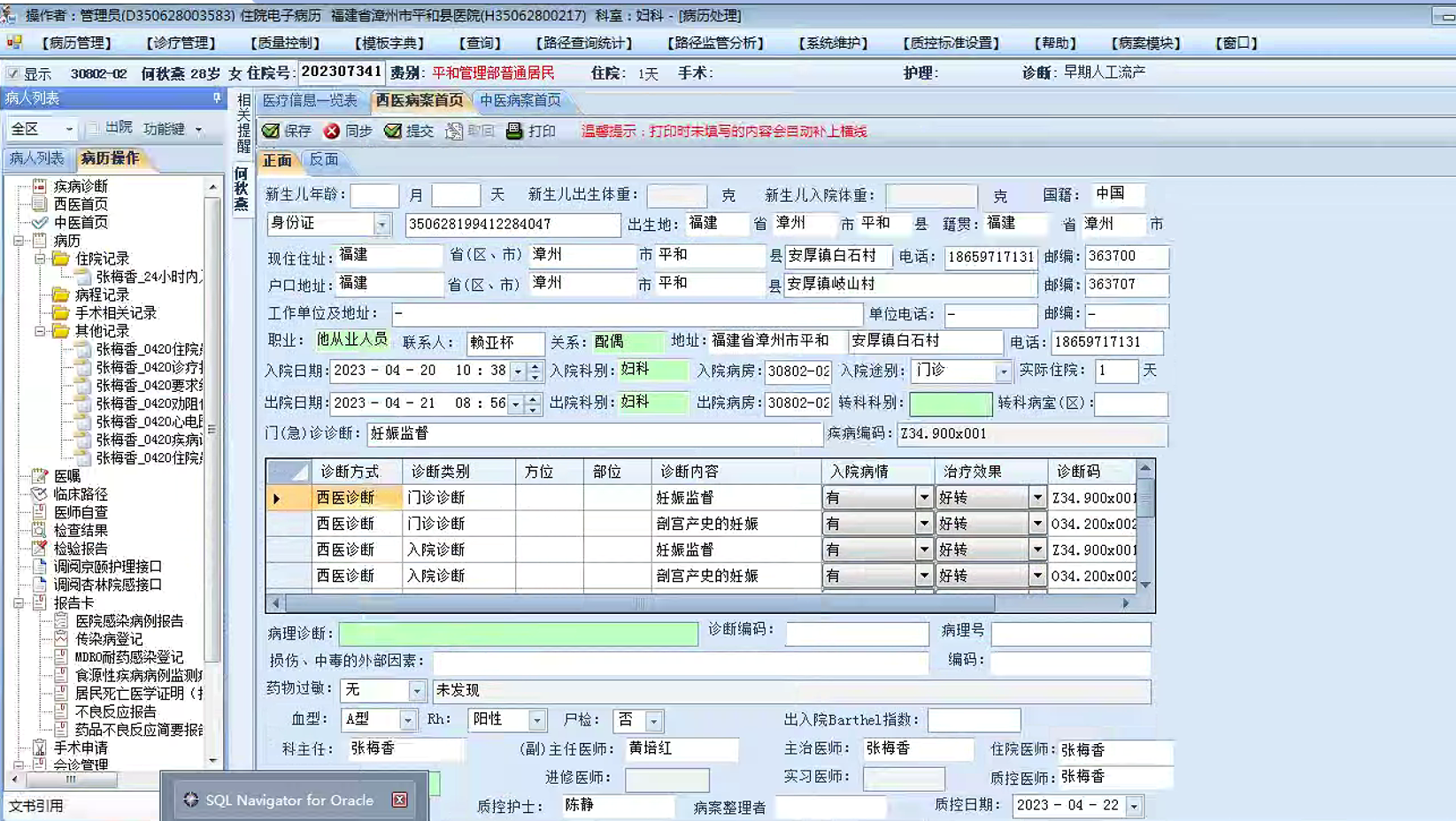Click the 调阅京颐护理接口 page icon

pos(40,566)
